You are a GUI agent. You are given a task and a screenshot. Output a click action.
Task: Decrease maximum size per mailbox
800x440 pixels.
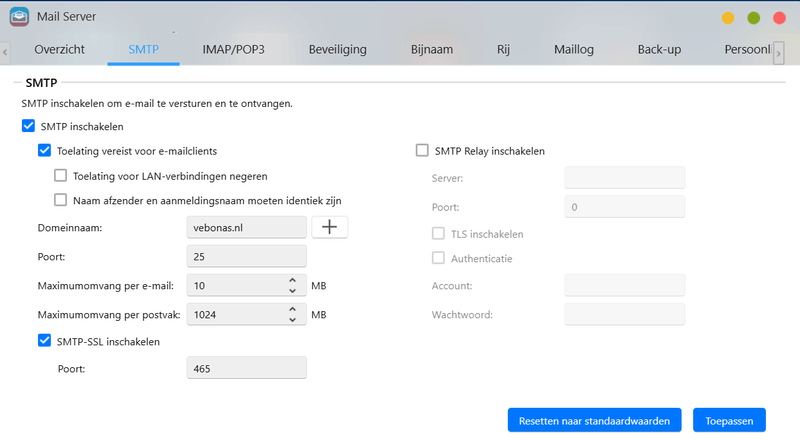(x=292, y=319)
